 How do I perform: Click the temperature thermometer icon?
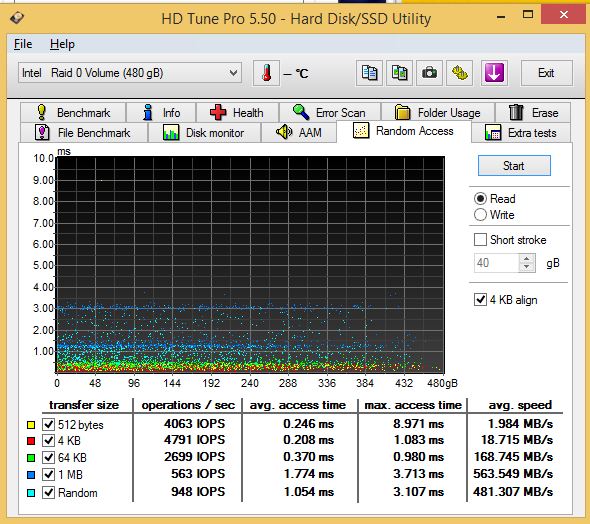tap(266, 73)
